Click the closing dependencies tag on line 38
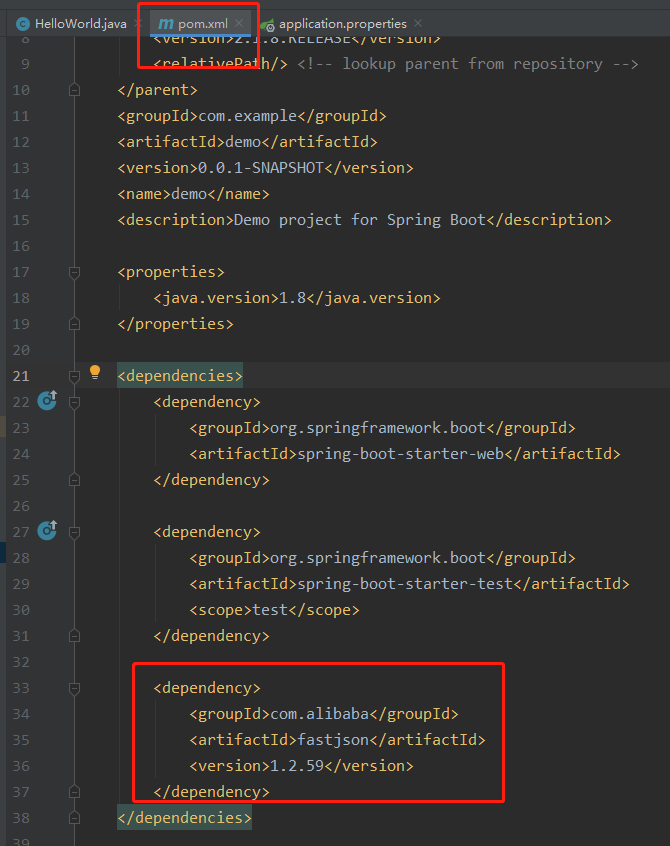Screen dimensions: 670x846 click(x=184, y=818)
